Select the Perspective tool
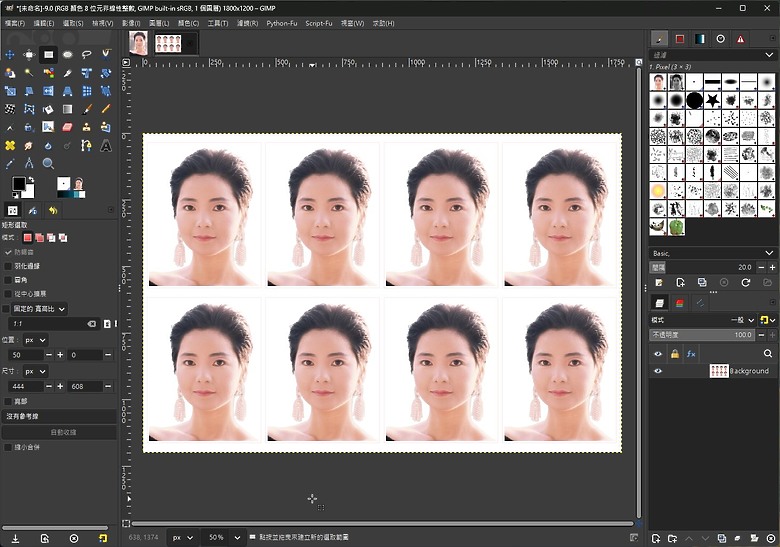The image size is (780, 547). (x=68, y=91)
